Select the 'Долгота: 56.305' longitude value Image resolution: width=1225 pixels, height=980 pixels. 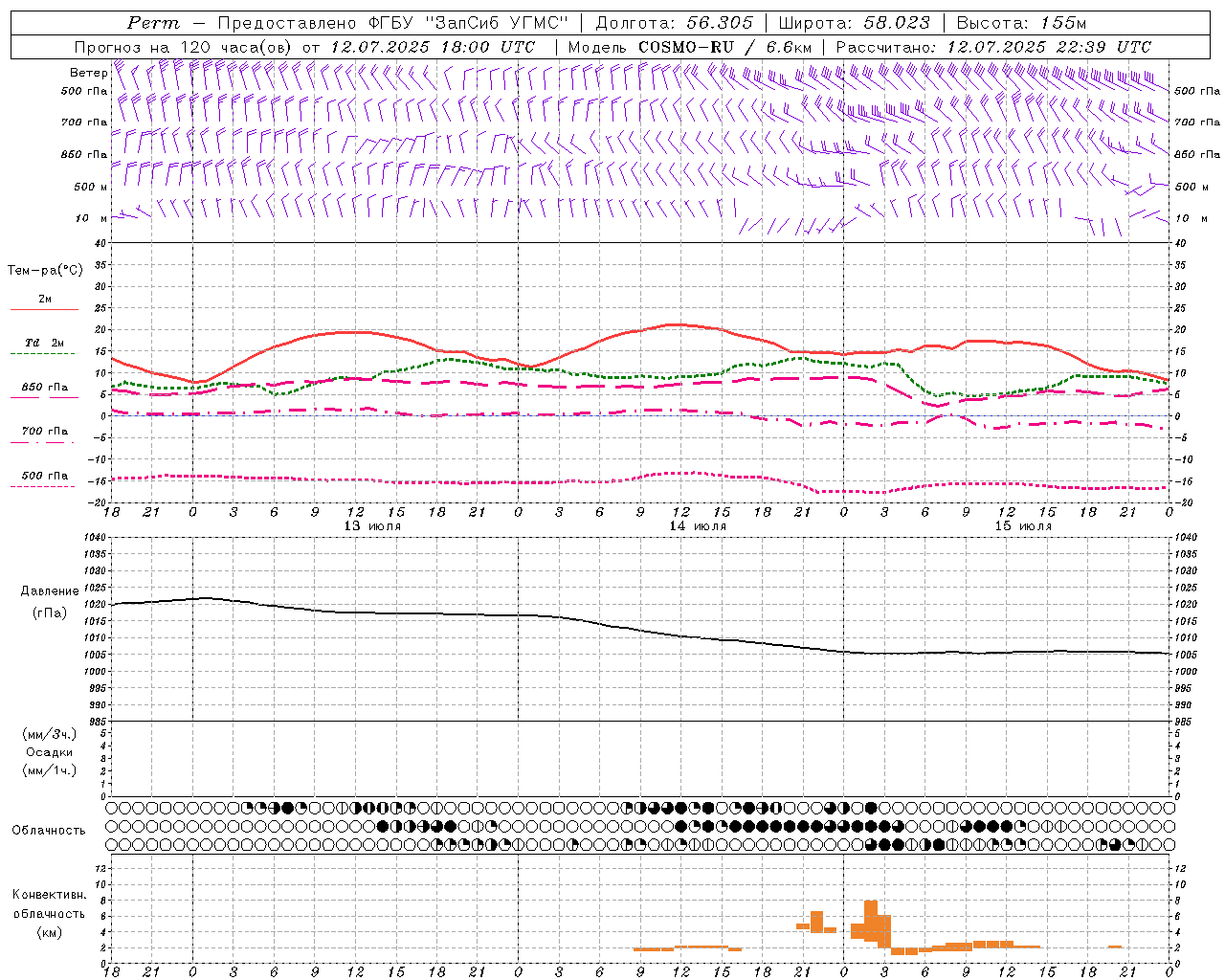click(675, 23)
